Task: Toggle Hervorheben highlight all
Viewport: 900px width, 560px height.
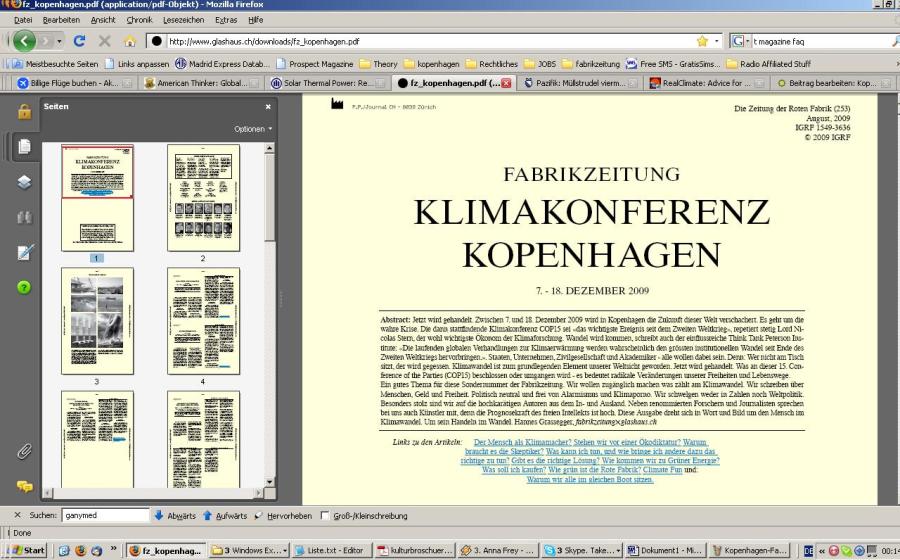Action: tap(283, 516)
